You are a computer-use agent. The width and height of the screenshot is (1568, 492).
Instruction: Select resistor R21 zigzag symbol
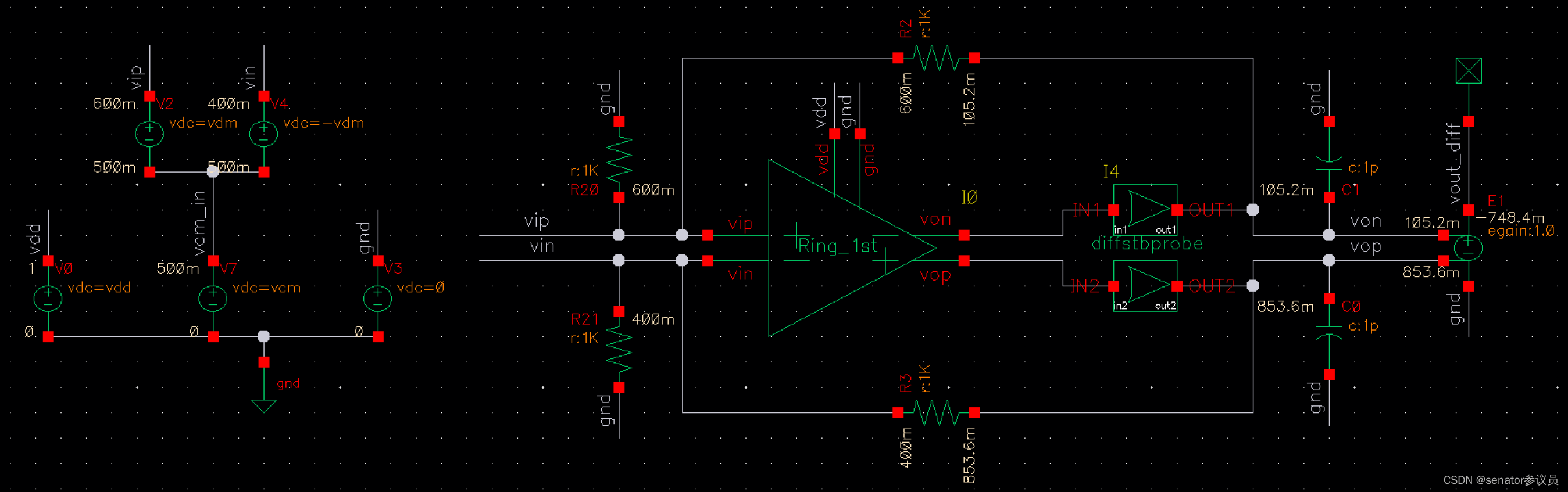pos(619,350)
